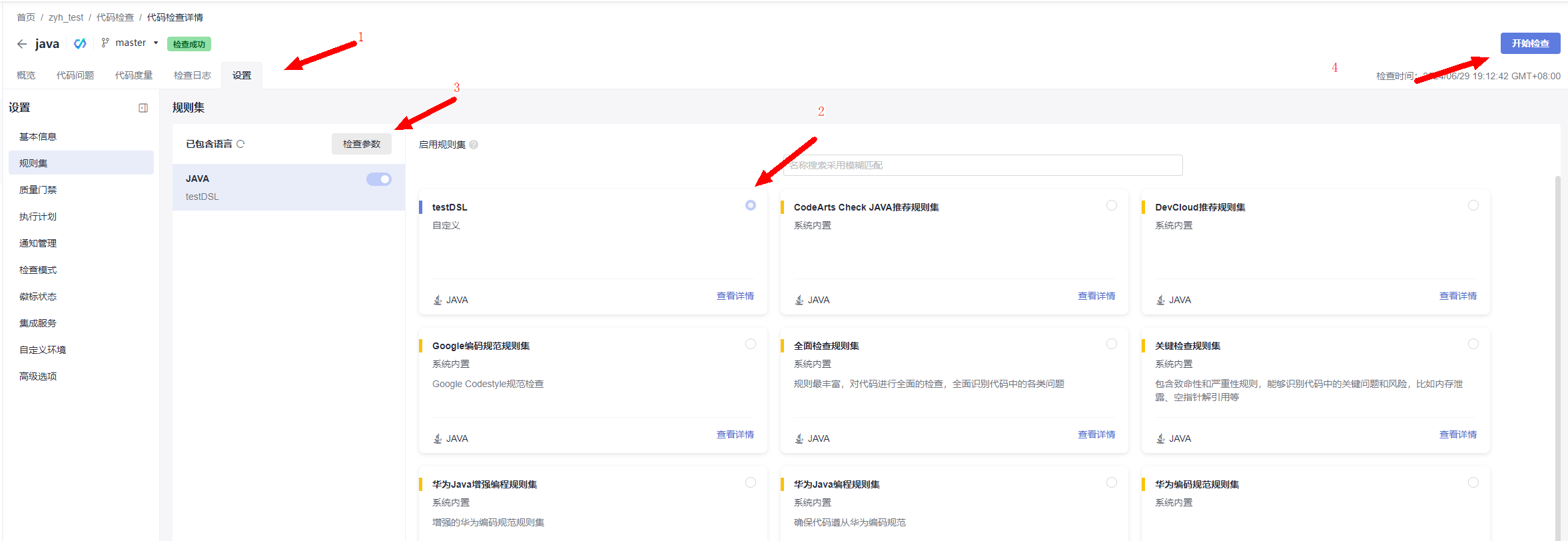The image size is (1568, 541).
Task: Open 质量门禁 settings item
Action: coord(81,190)
